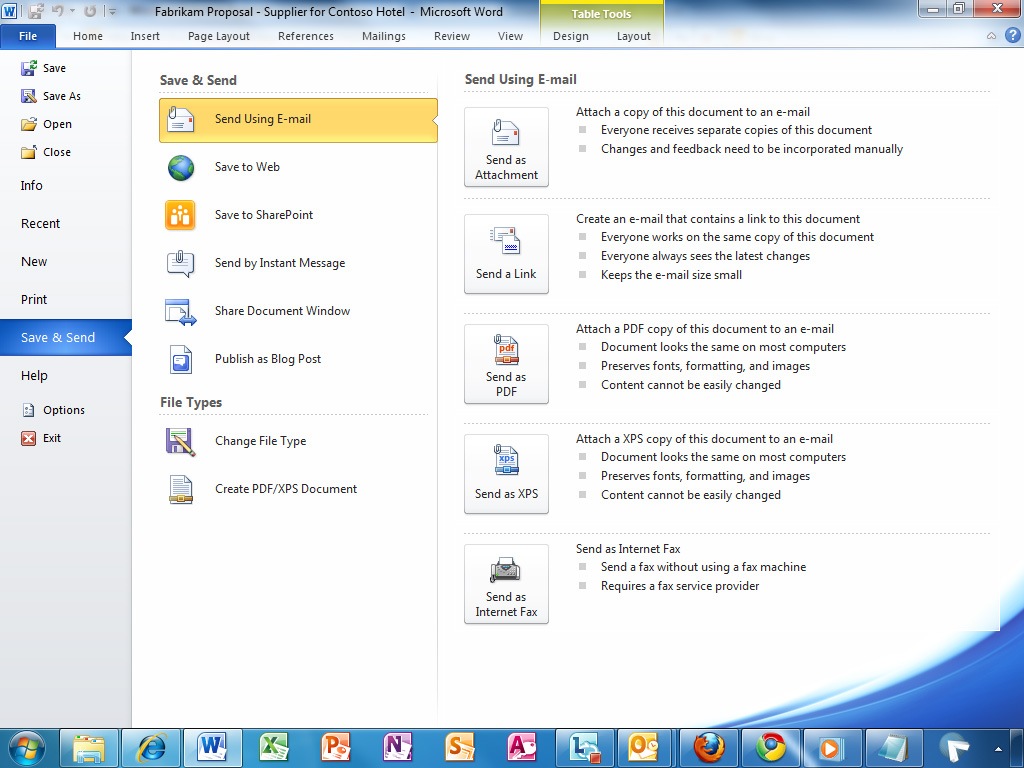Viewport: 1024px width, 768px height.
Task: Click the Close document icon
Action: pyautogui.click(x=29, y=152)
